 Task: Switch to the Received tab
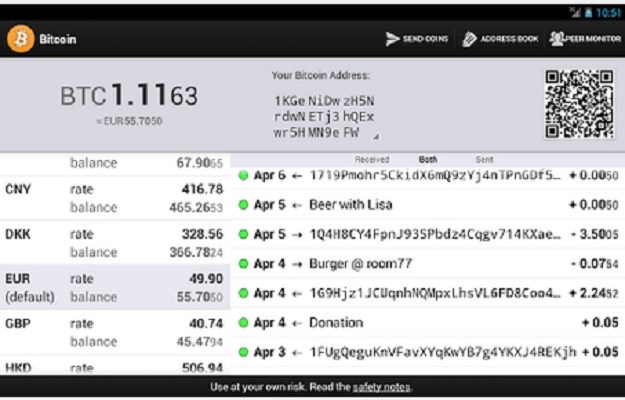(371, 160)
